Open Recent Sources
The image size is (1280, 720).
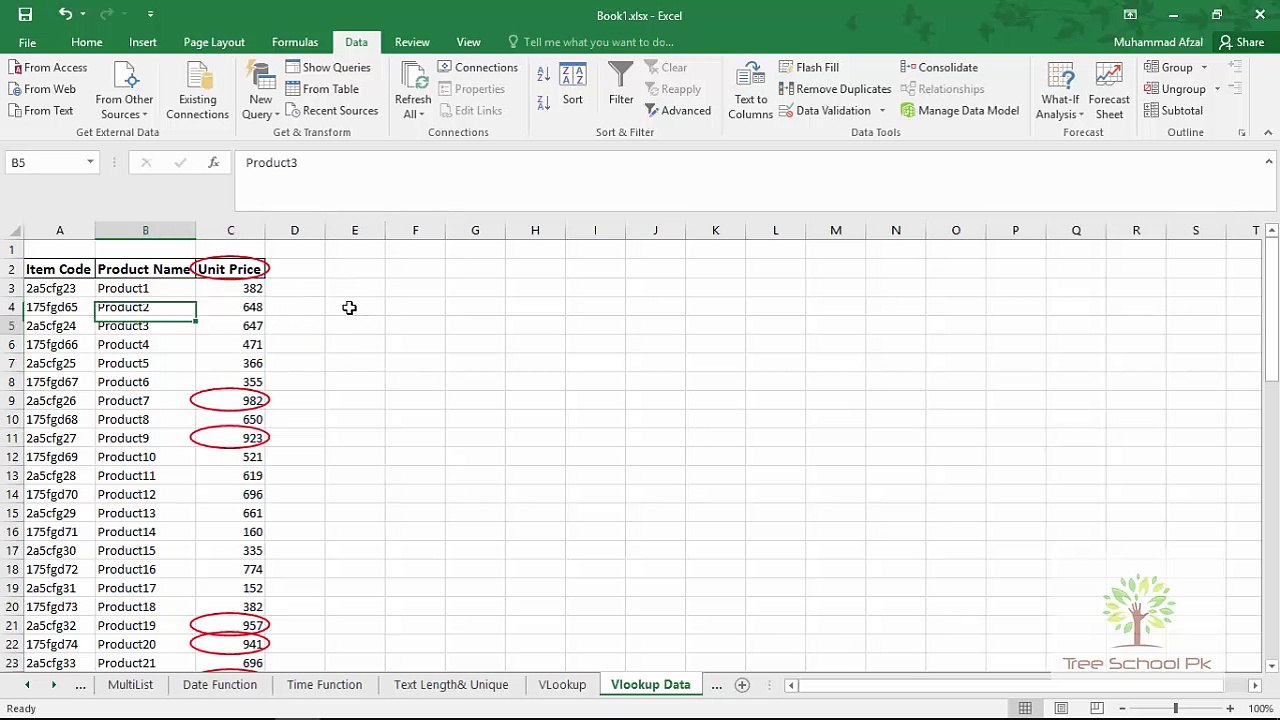tap(332, 111)
